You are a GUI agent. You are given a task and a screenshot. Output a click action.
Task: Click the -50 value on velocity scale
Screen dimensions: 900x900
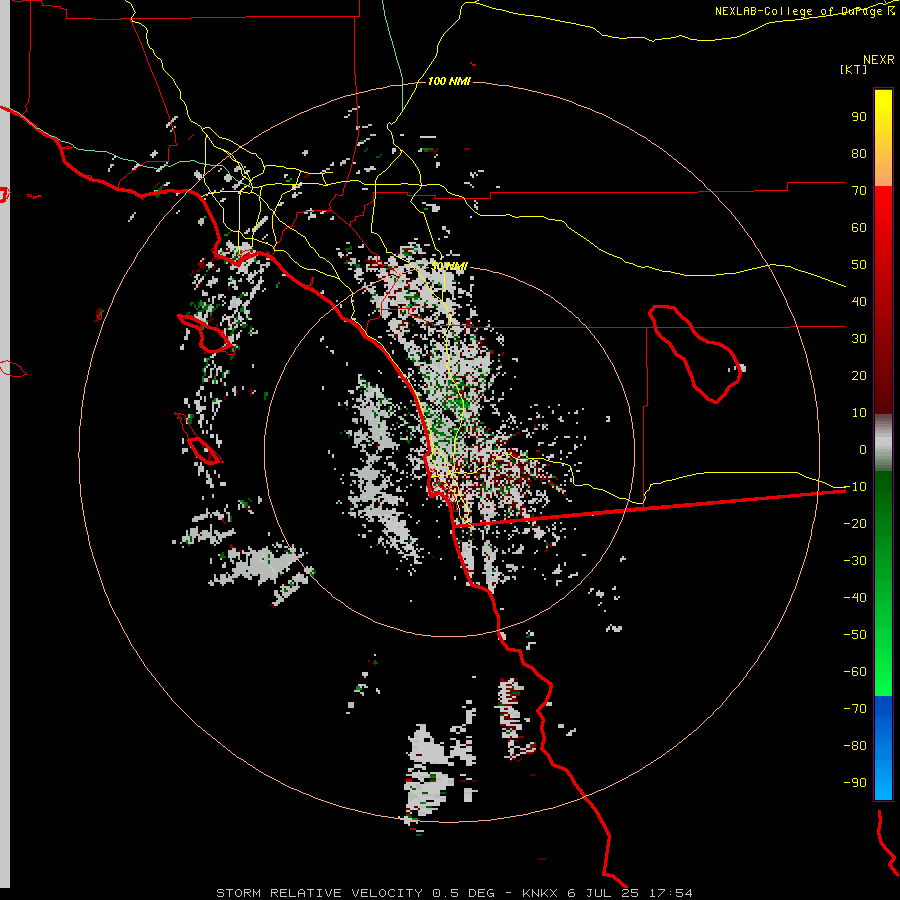tap(855, 635)
